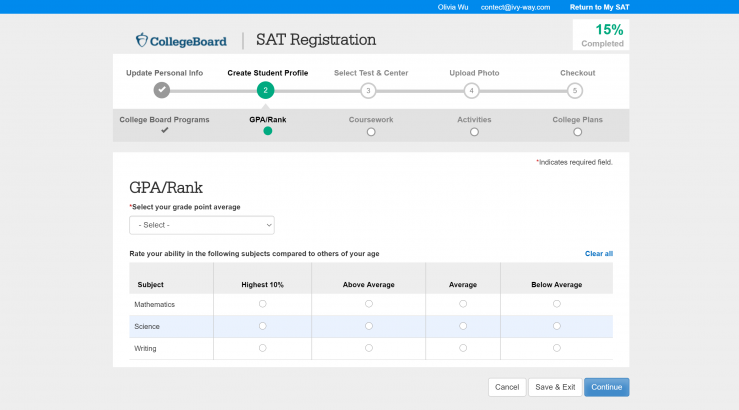739x410 pixels.
Task: Mark Writing as Below Average
Action: click(557, 348)
